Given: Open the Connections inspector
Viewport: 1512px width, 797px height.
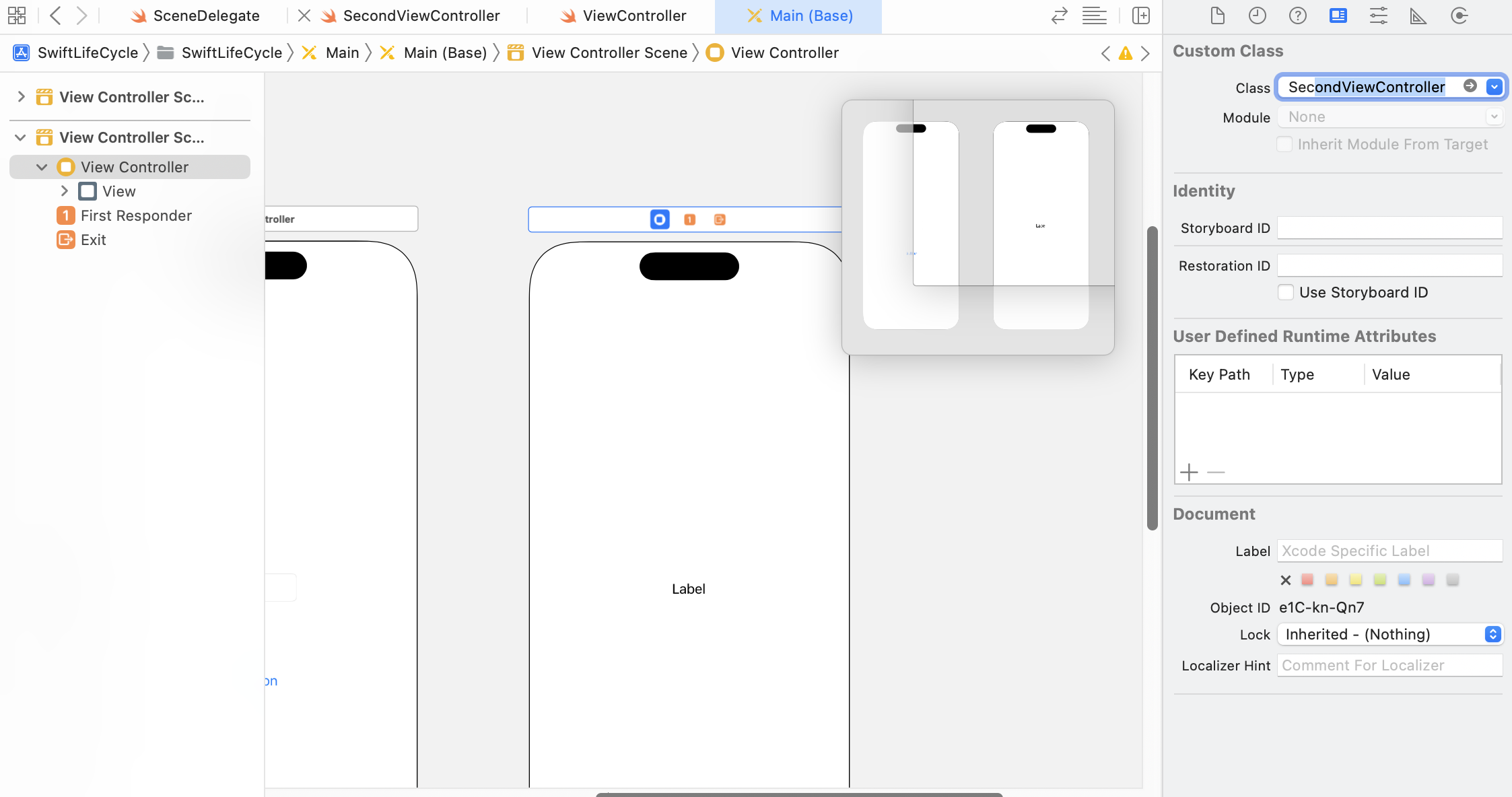Looking at the screenshot, I should [1459, 15].
